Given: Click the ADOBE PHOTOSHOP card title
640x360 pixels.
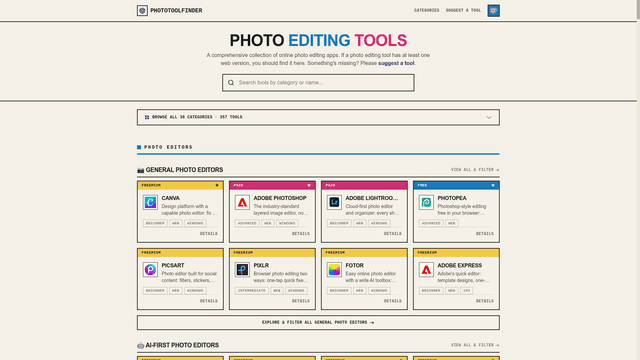Looking at the screenshot, I should [x=280, y=198].
